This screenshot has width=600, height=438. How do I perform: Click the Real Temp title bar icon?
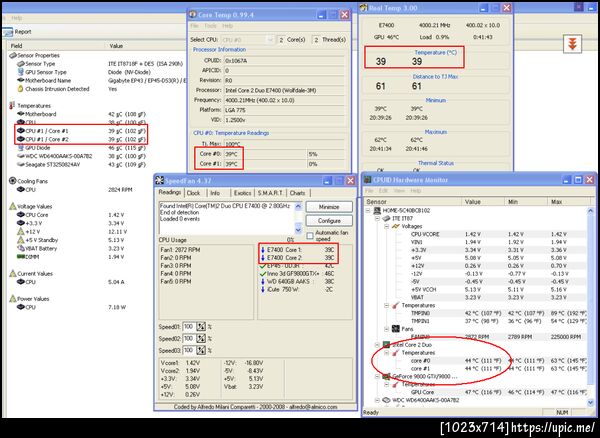[x=364, y=8]
